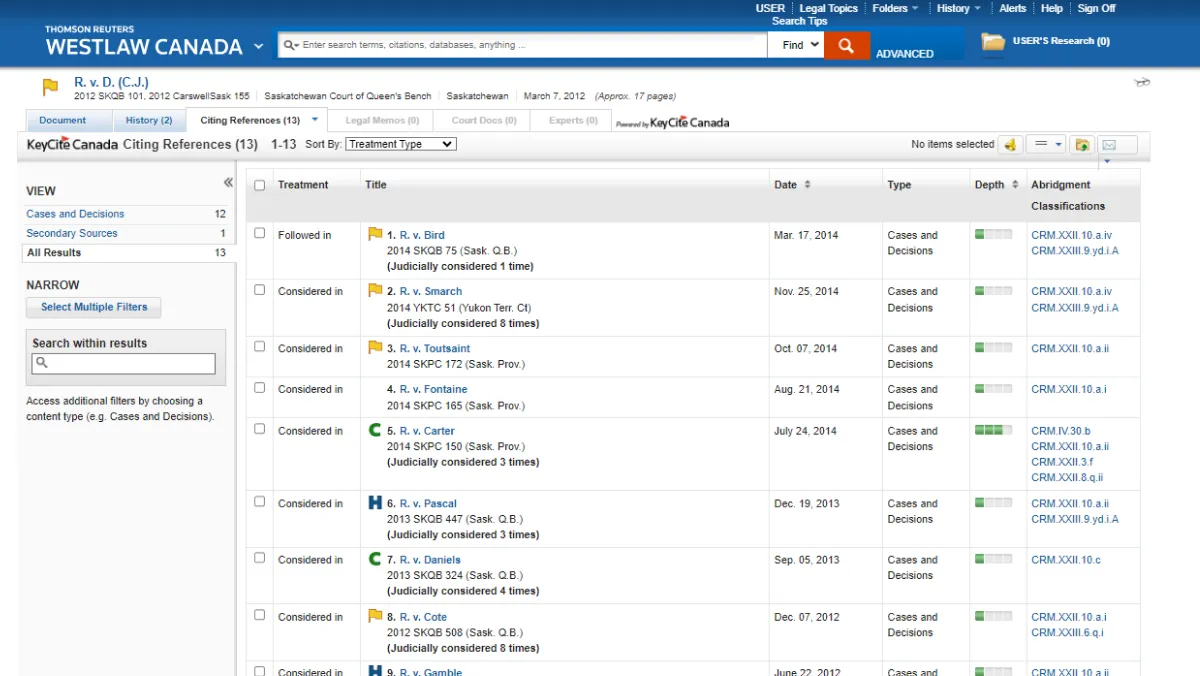Open Help in top menu
Image resolution: width=1200 pixels, height=676 pixels.
(x=1052, y=8)
